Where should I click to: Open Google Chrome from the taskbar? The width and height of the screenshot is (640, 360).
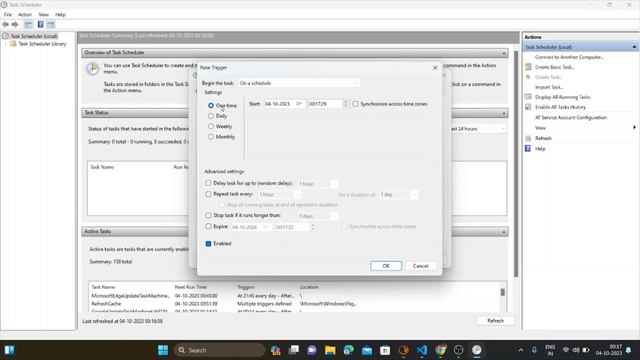(x=440, y=350)
